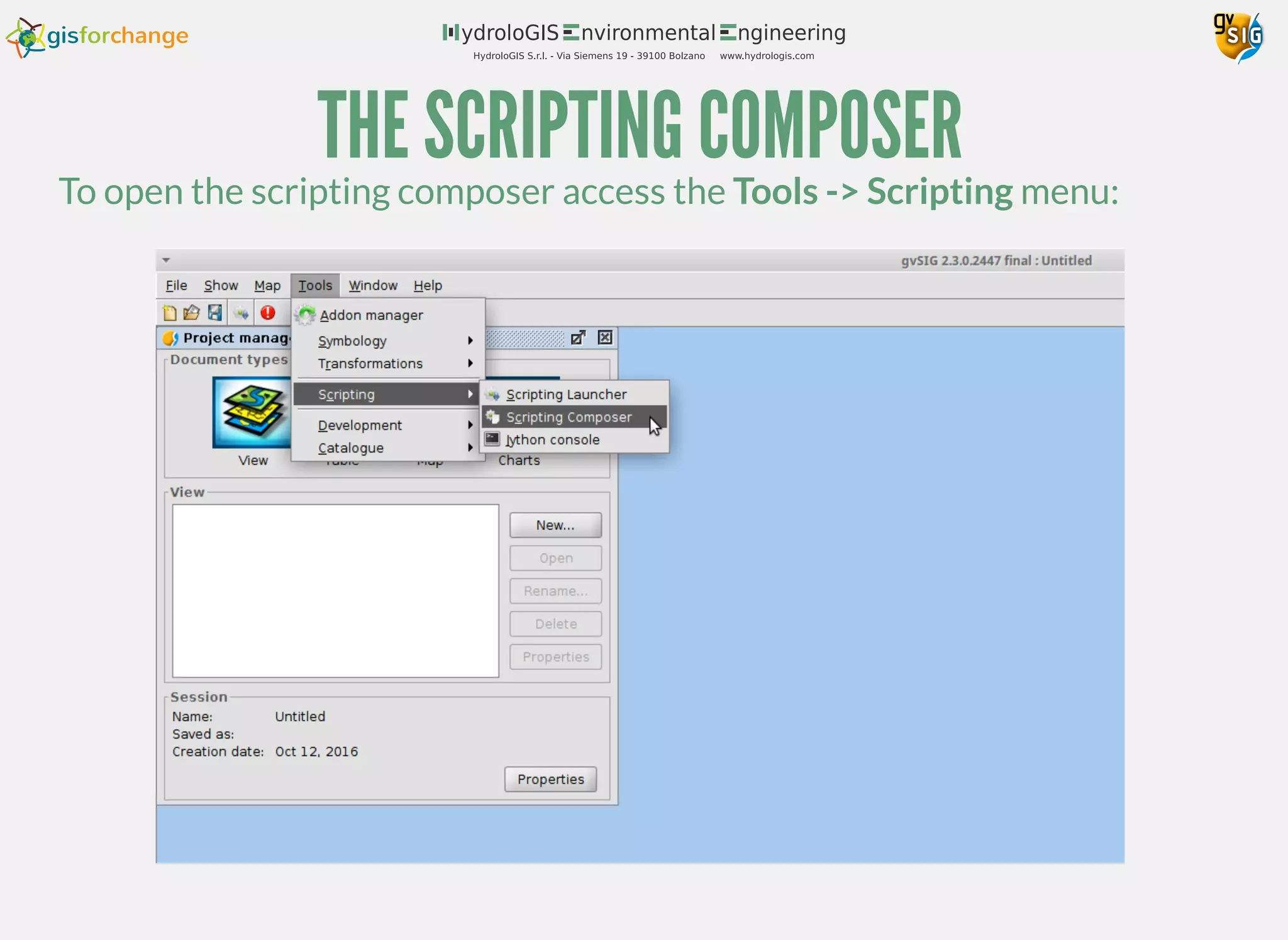This screenshot has height=940, width=1288.
Task: Click the new project toolbar icon
Action: [x=169, y=313]
